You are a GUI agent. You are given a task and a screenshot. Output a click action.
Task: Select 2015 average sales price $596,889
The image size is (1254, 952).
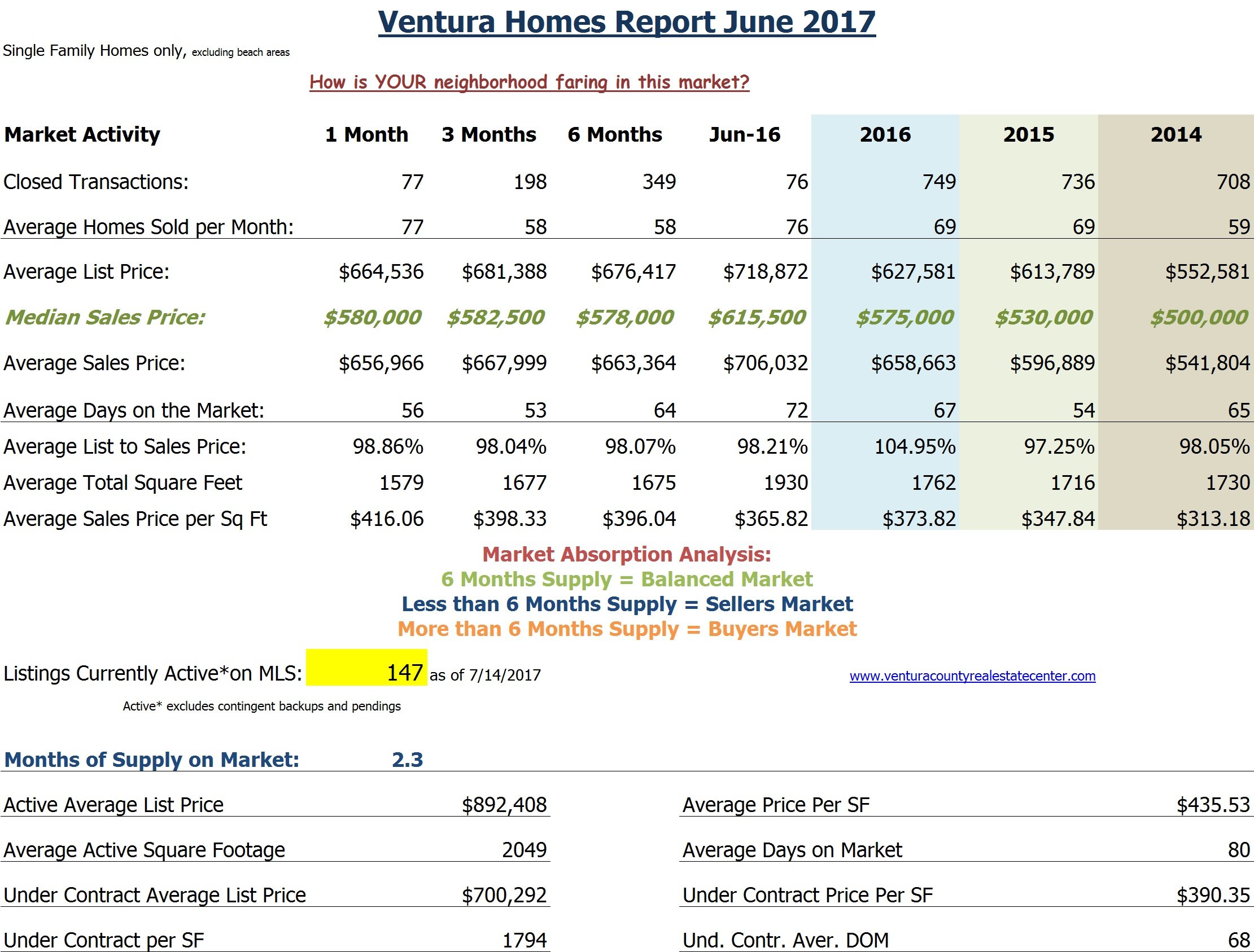click(1052, 363)
